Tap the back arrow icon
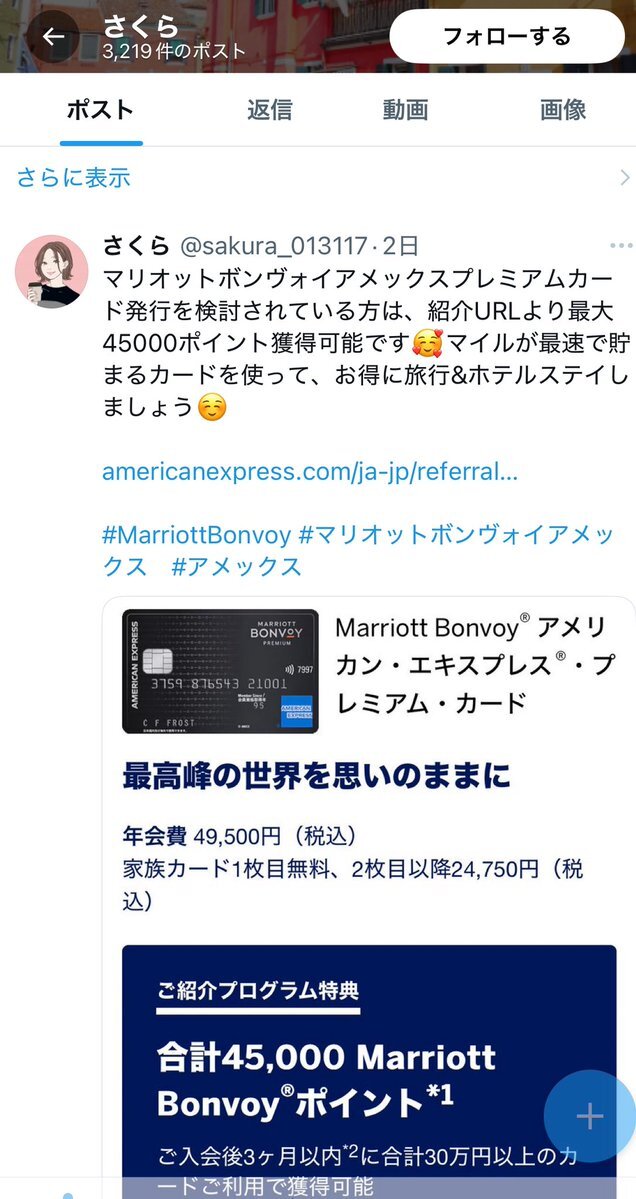The height and width of the screenshot is (1199, 636). pyautogui.click(x=53, y=36)
